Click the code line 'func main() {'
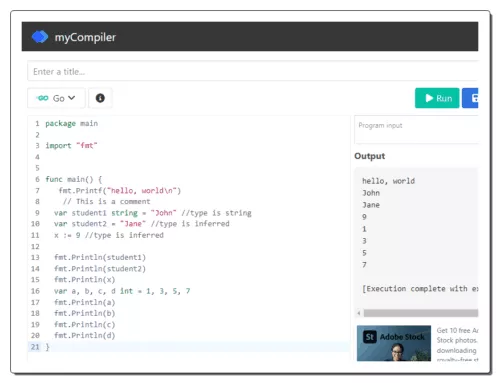The width and height of the screenshot is (500, 383). click(74, 179)
